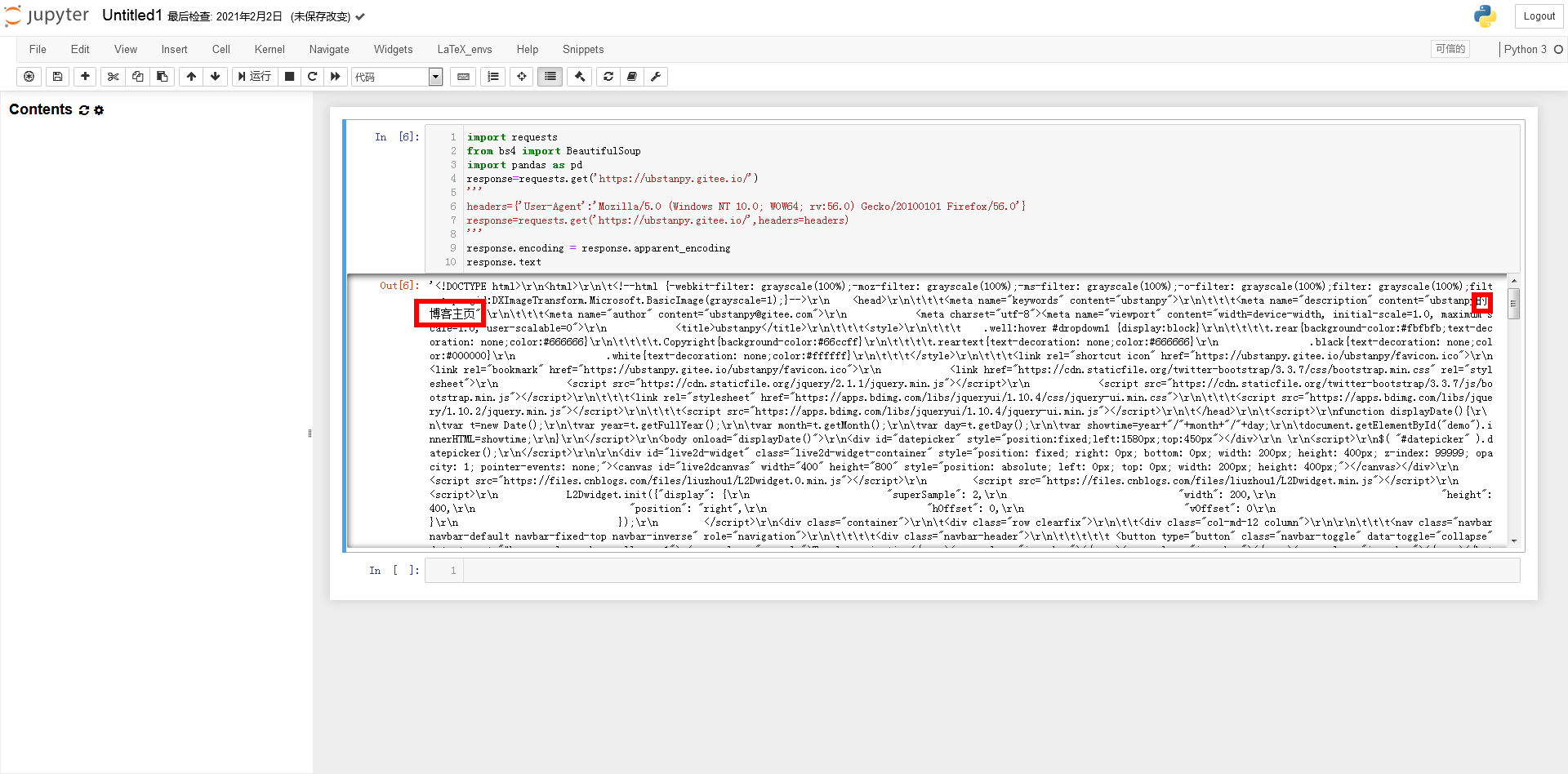The height and width of the screenshot is (774, 1568).
Task: Paste cells below using the clipboard icon
Action: (163, 77)
